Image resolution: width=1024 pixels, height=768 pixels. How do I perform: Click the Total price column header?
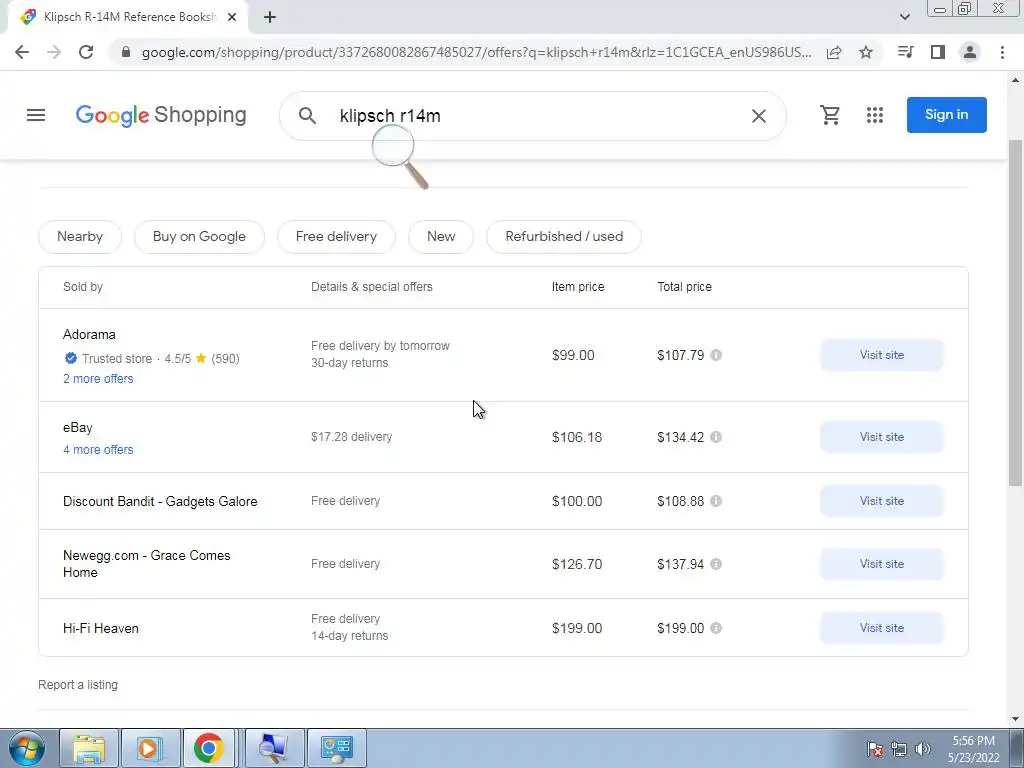(x=684, y=287)
